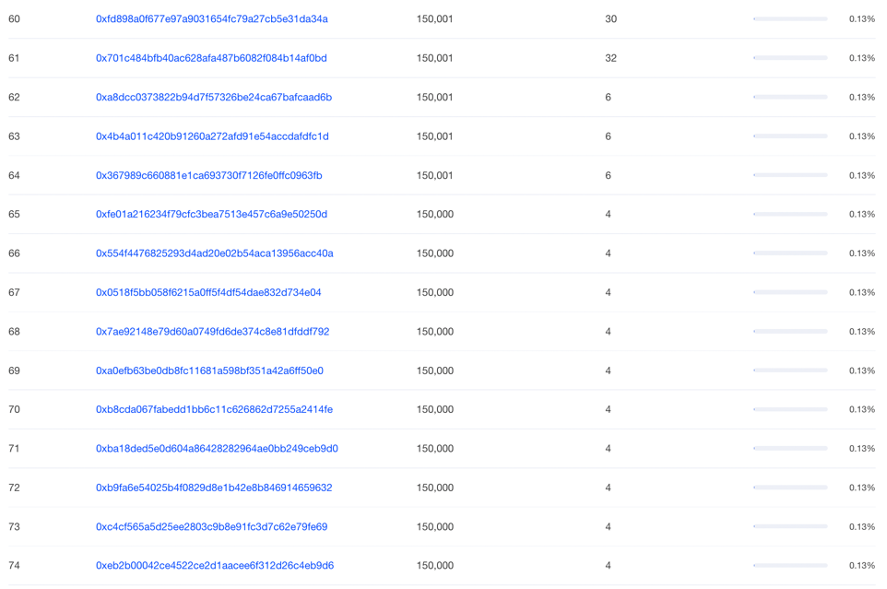Open address link starting 0x0518f5bb058f6215
Viewport: 887px width, 589px height.
(x=208, y=292)
